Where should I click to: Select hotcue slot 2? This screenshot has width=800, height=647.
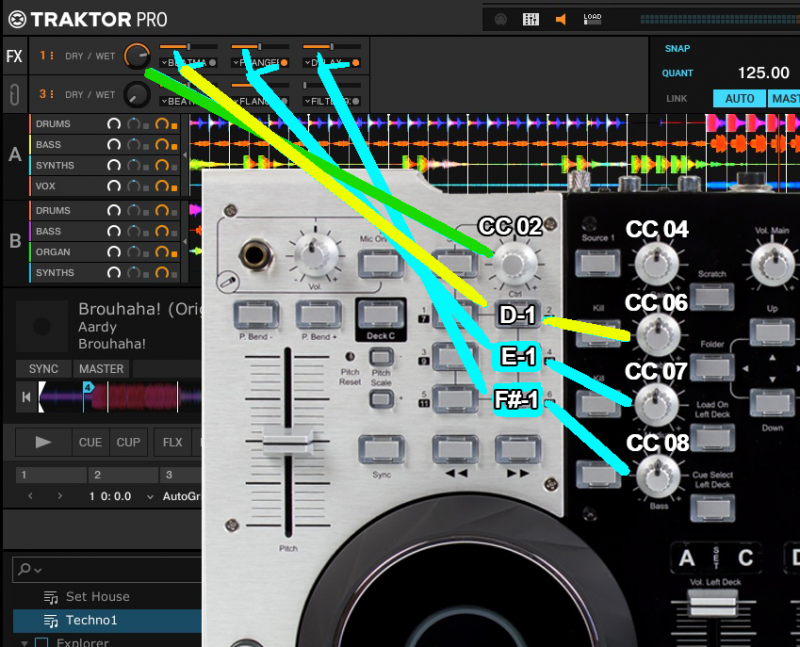point(123,475)
